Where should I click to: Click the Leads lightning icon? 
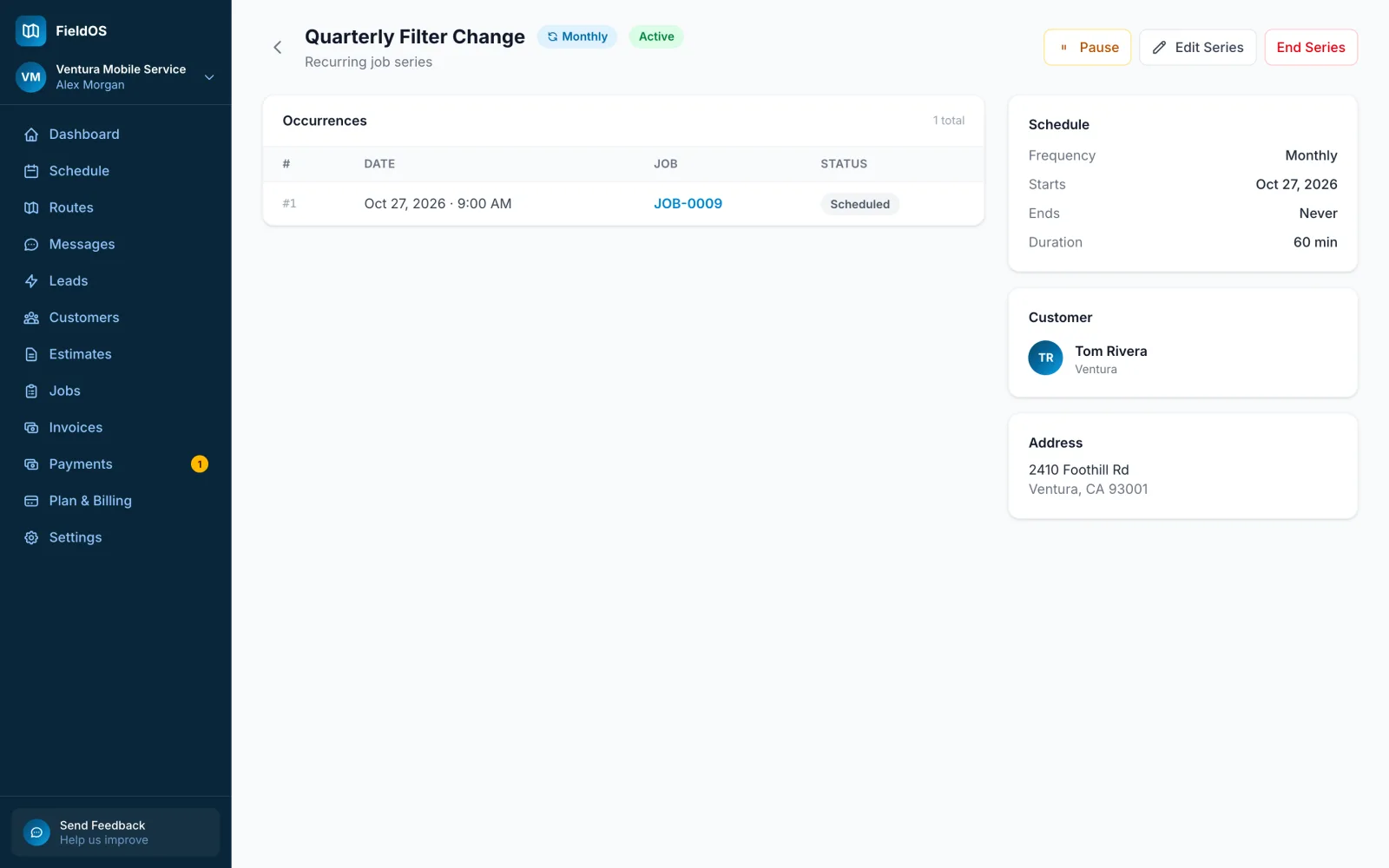31,281
